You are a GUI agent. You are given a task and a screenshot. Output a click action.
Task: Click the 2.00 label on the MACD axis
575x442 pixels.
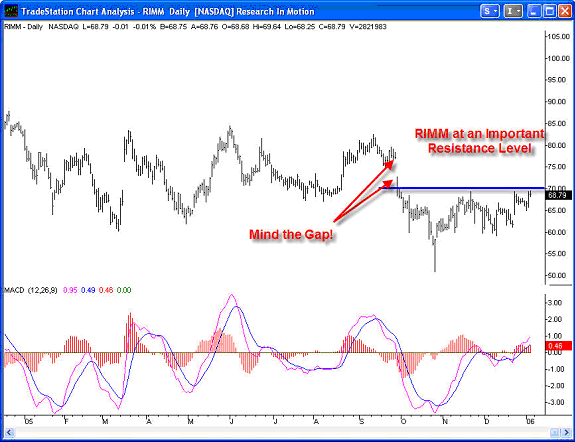(x=555, y=319)
